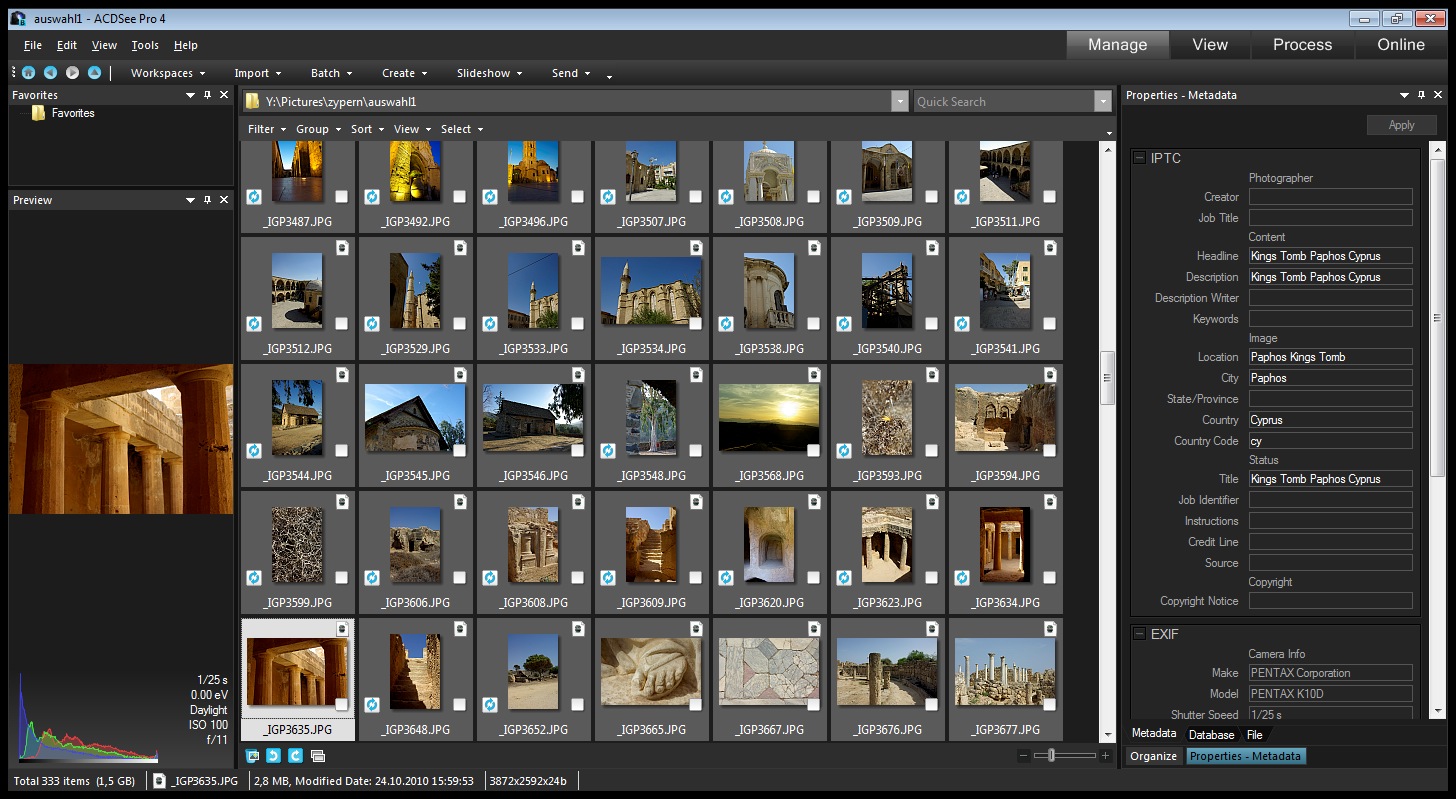Tick the checkbox on _IGP3534.JPG thumbnail

click(696, 324)
